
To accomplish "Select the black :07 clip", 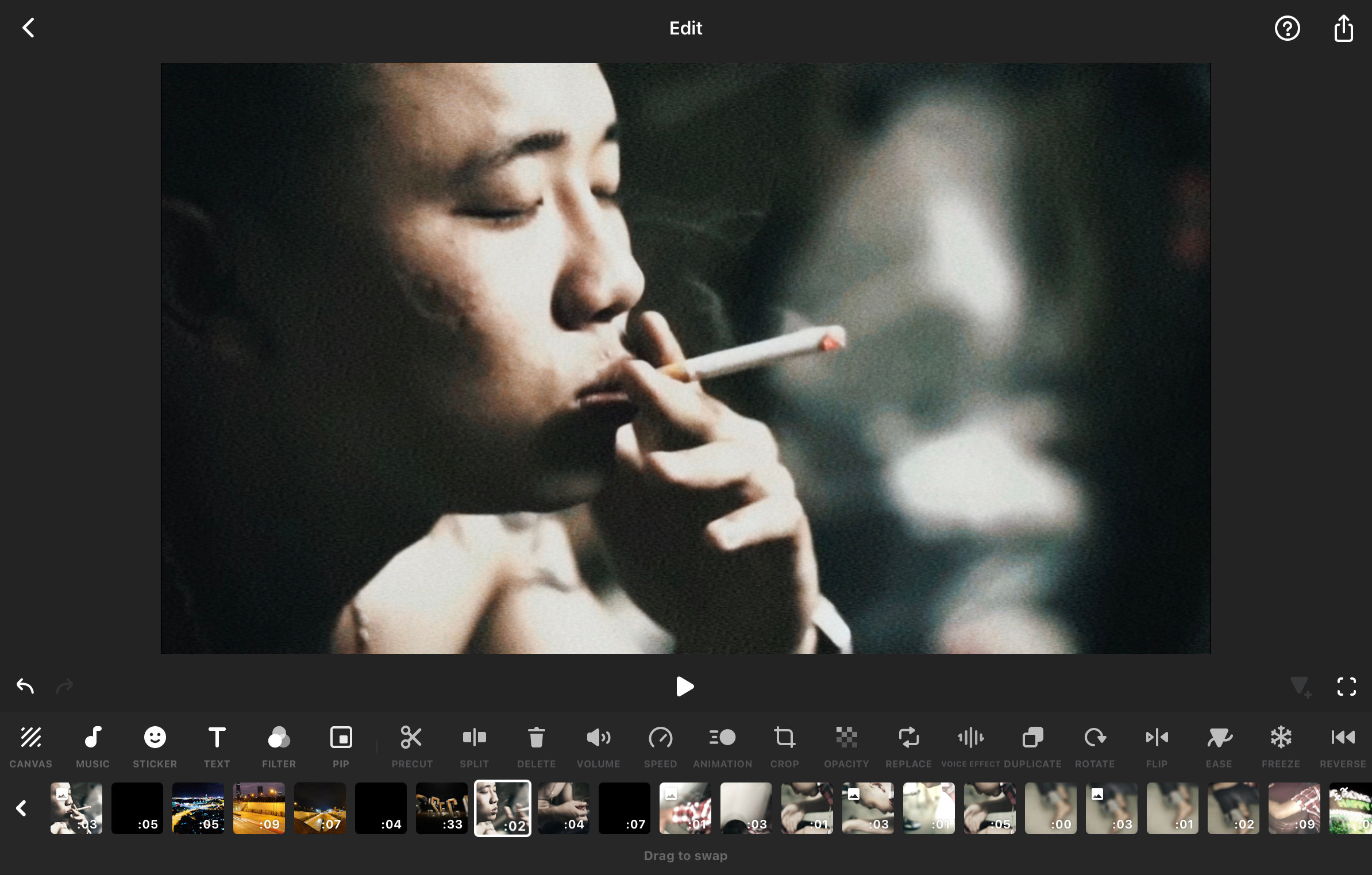I will [625, 808].
